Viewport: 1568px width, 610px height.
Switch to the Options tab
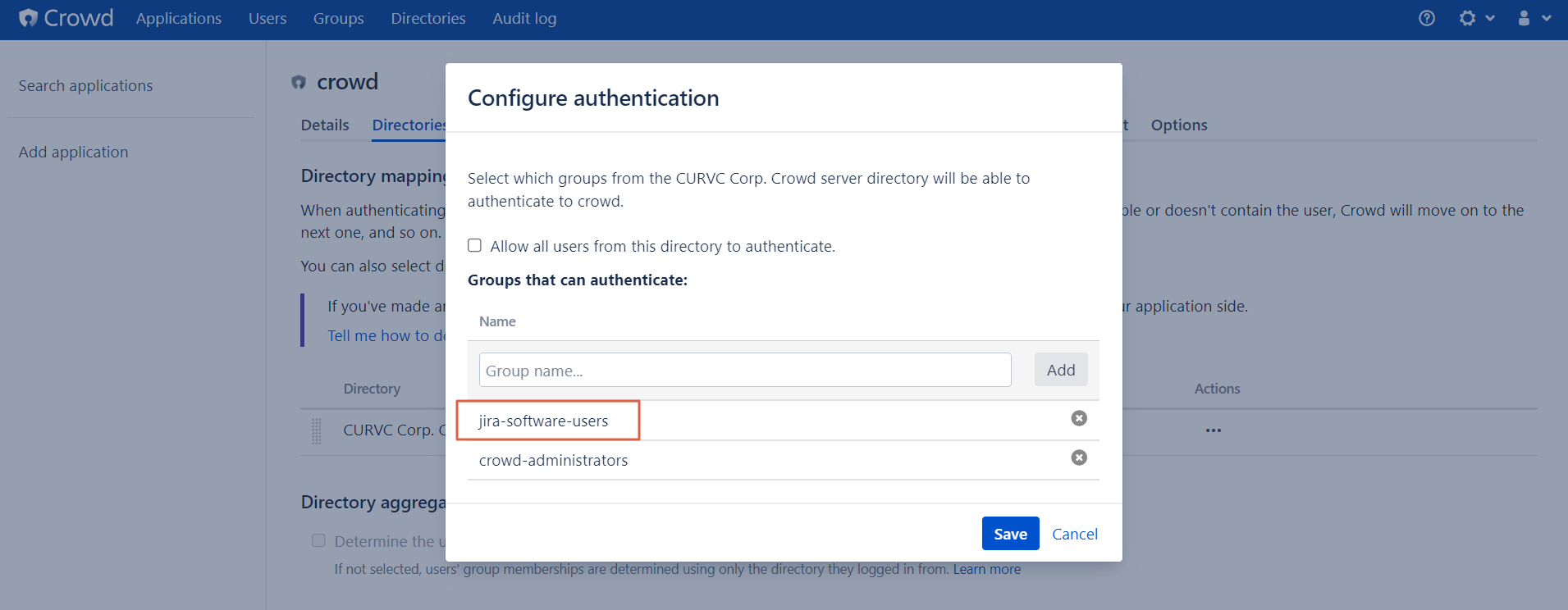1179,125
